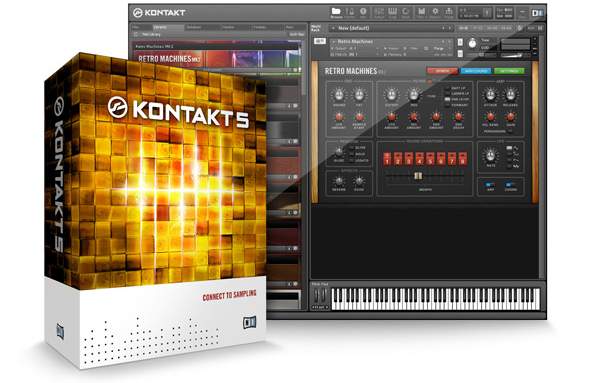Click the instrument pan slider in header
The width and height of the screenshot is (600, 383).
tap(482, 55)
